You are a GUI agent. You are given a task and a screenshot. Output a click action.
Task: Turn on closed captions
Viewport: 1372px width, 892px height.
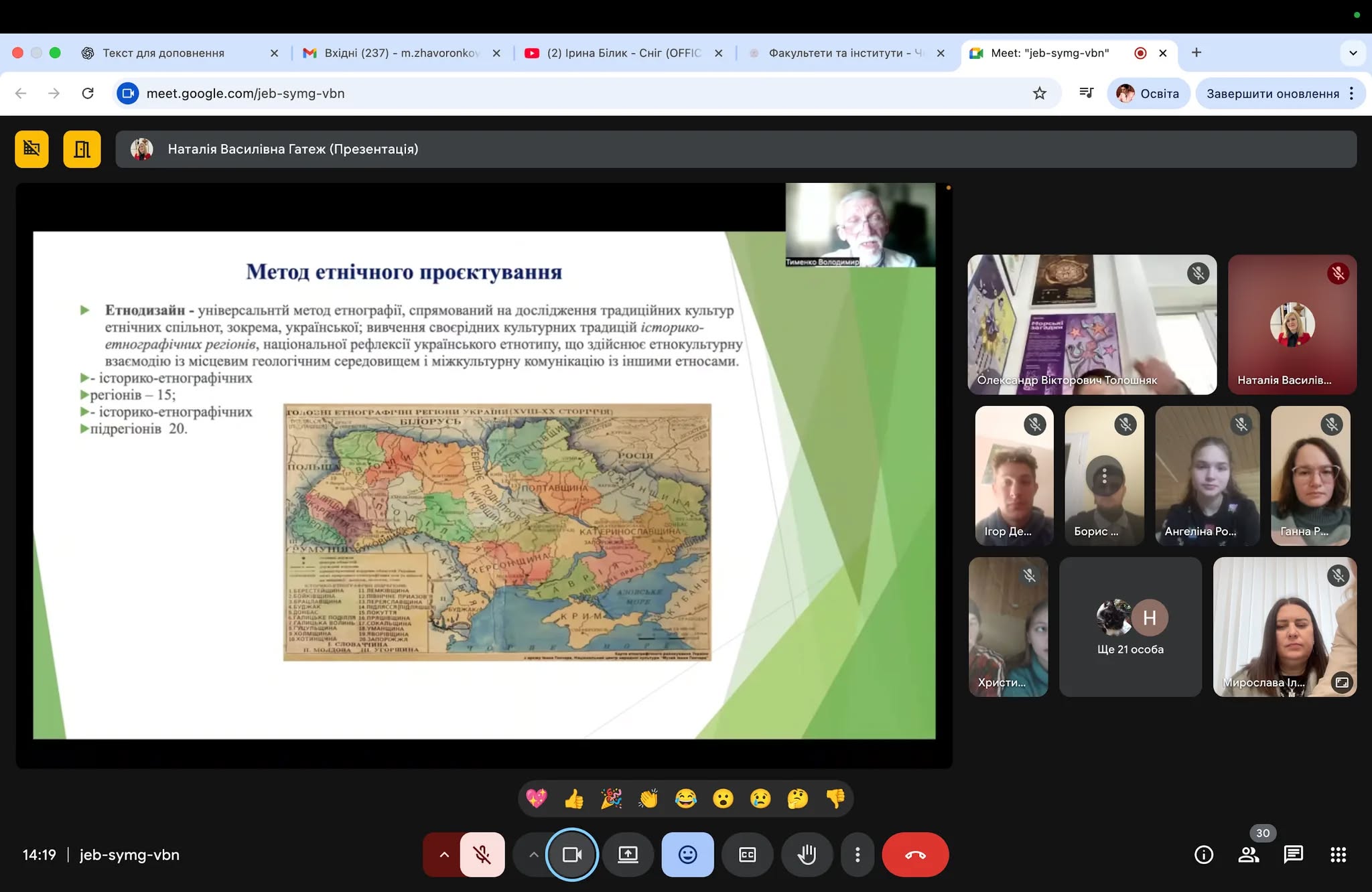(x=747, y=854)
